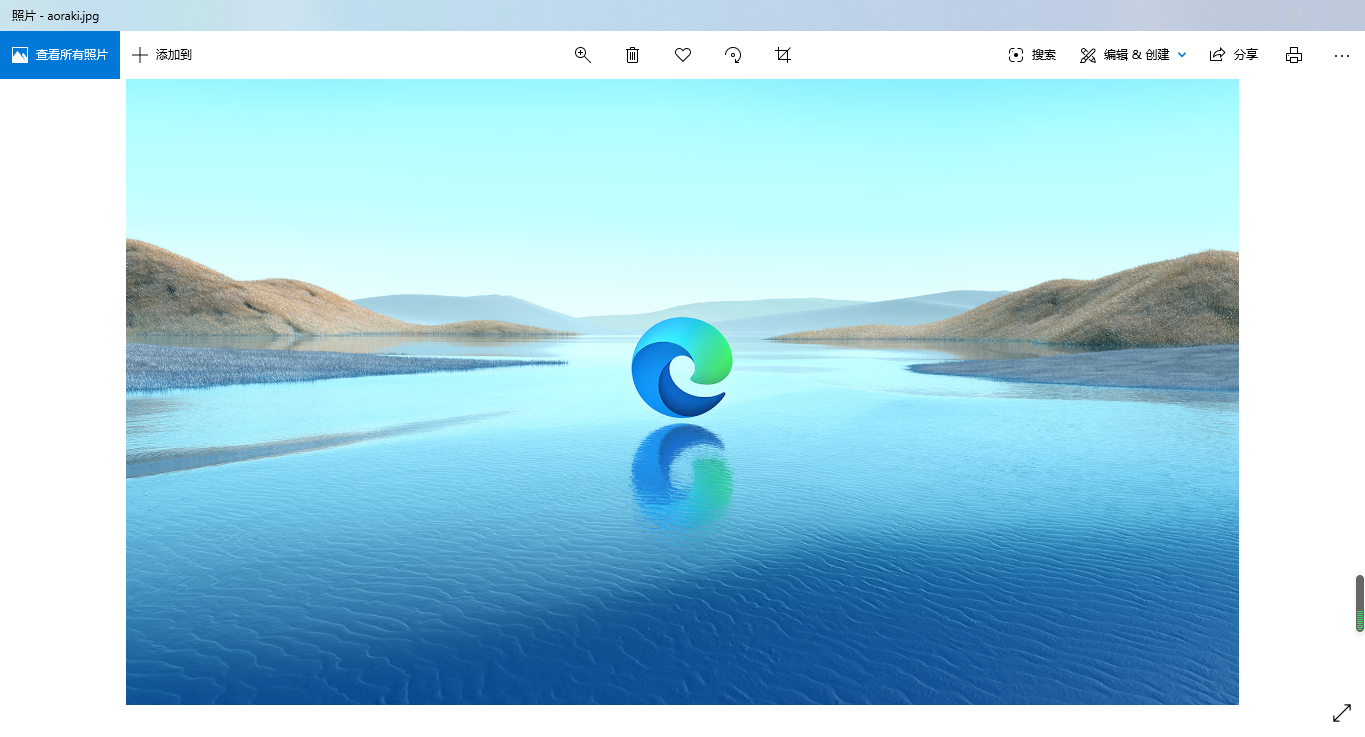Print the photo using the printer icon

click(x=1294, y=55)
